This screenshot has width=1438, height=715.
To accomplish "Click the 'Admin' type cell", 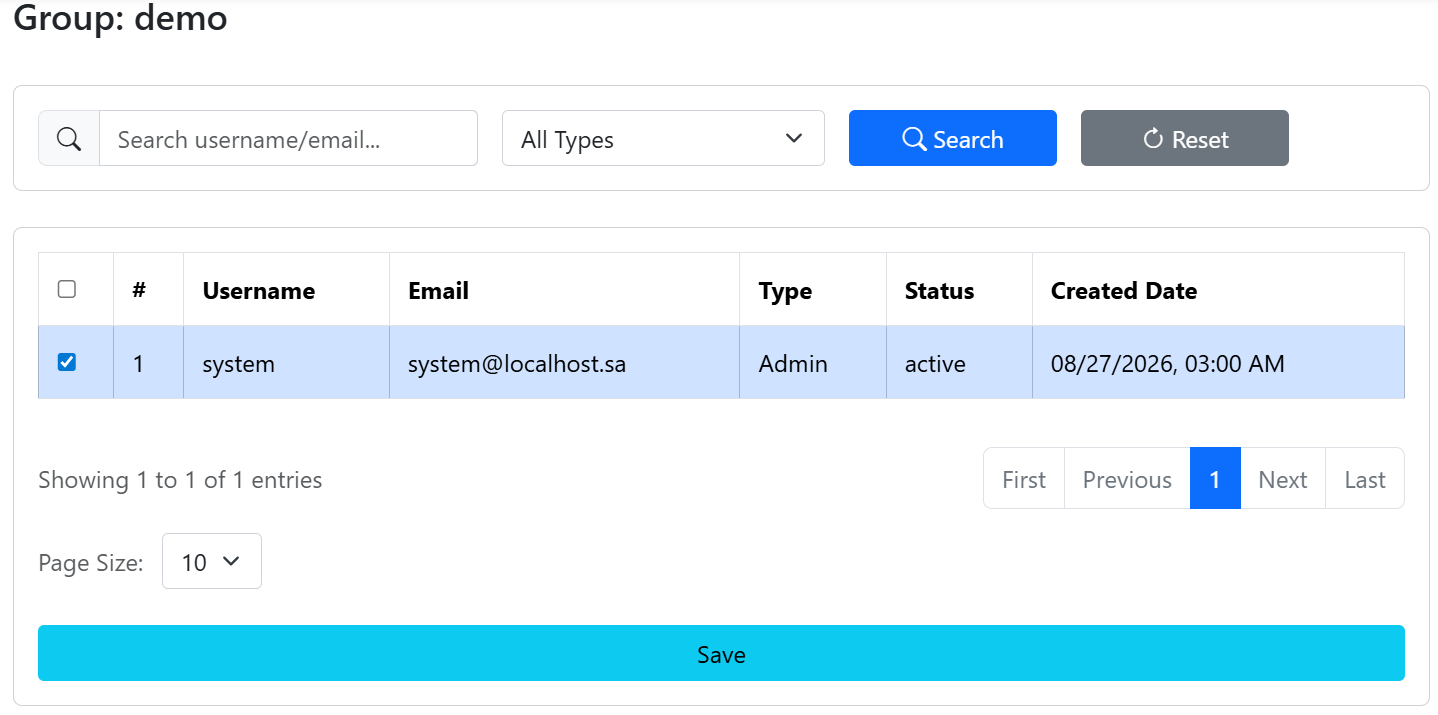I will (813, 363).
